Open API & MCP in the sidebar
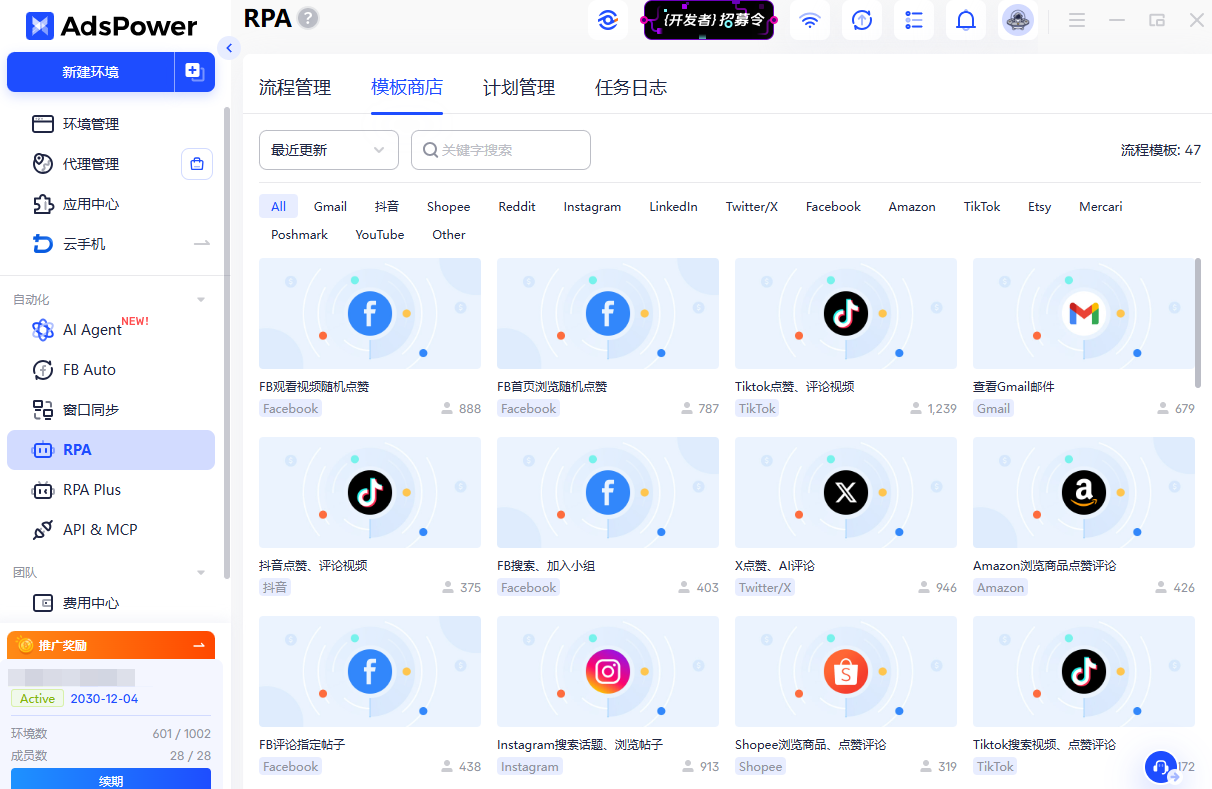The width and height of the screenshot is (1212, 789). tap(111, 530)
